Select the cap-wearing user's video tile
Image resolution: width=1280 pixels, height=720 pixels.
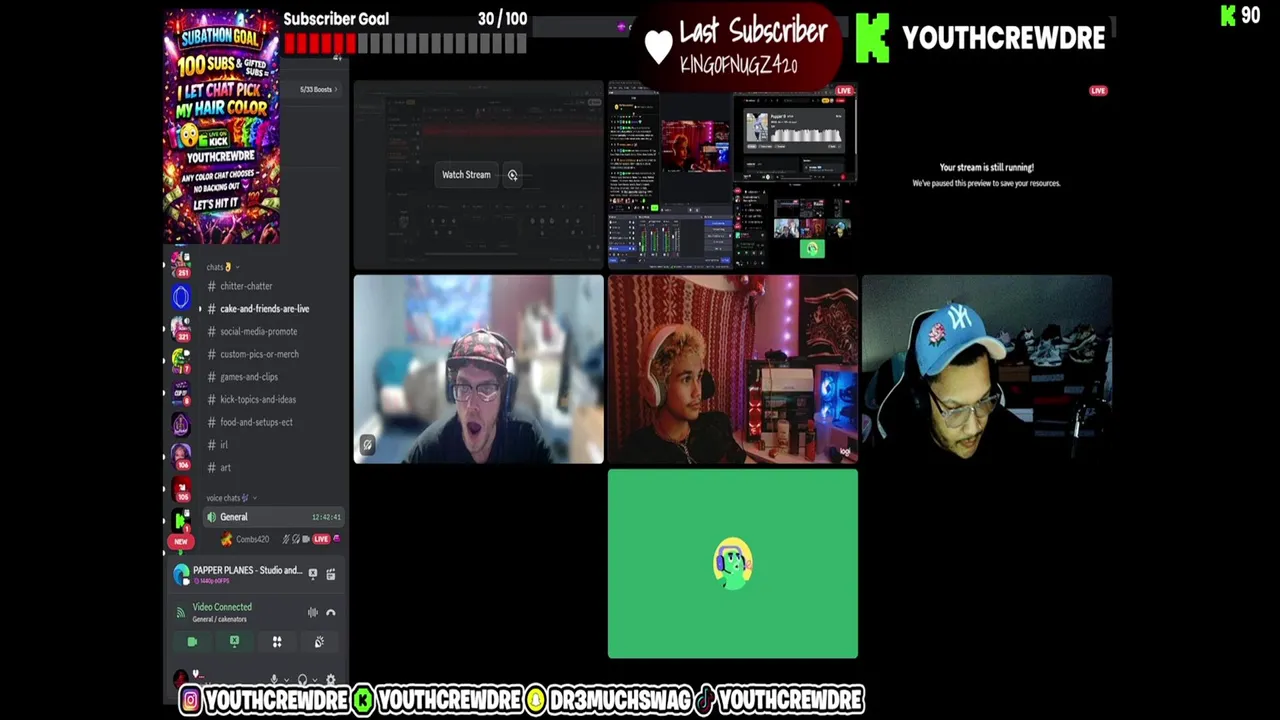tap(478, 369)
